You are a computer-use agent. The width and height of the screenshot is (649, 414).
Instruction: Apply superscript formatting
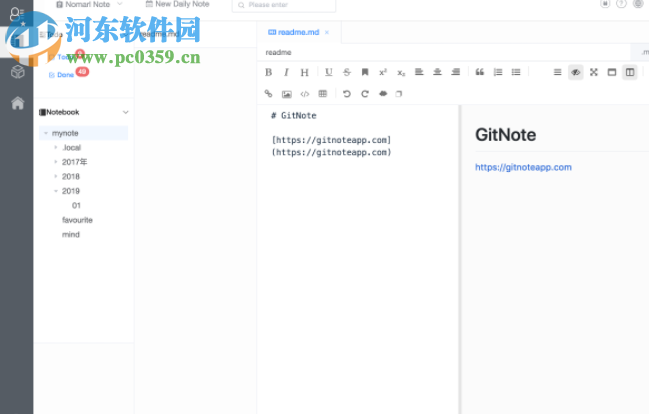click(383, 72)
